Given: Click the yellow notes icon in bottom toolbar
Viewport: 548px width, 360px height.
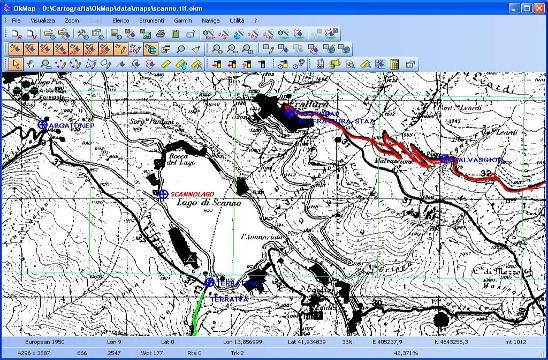Looking at the screenshot, I should tap(335, 64).
